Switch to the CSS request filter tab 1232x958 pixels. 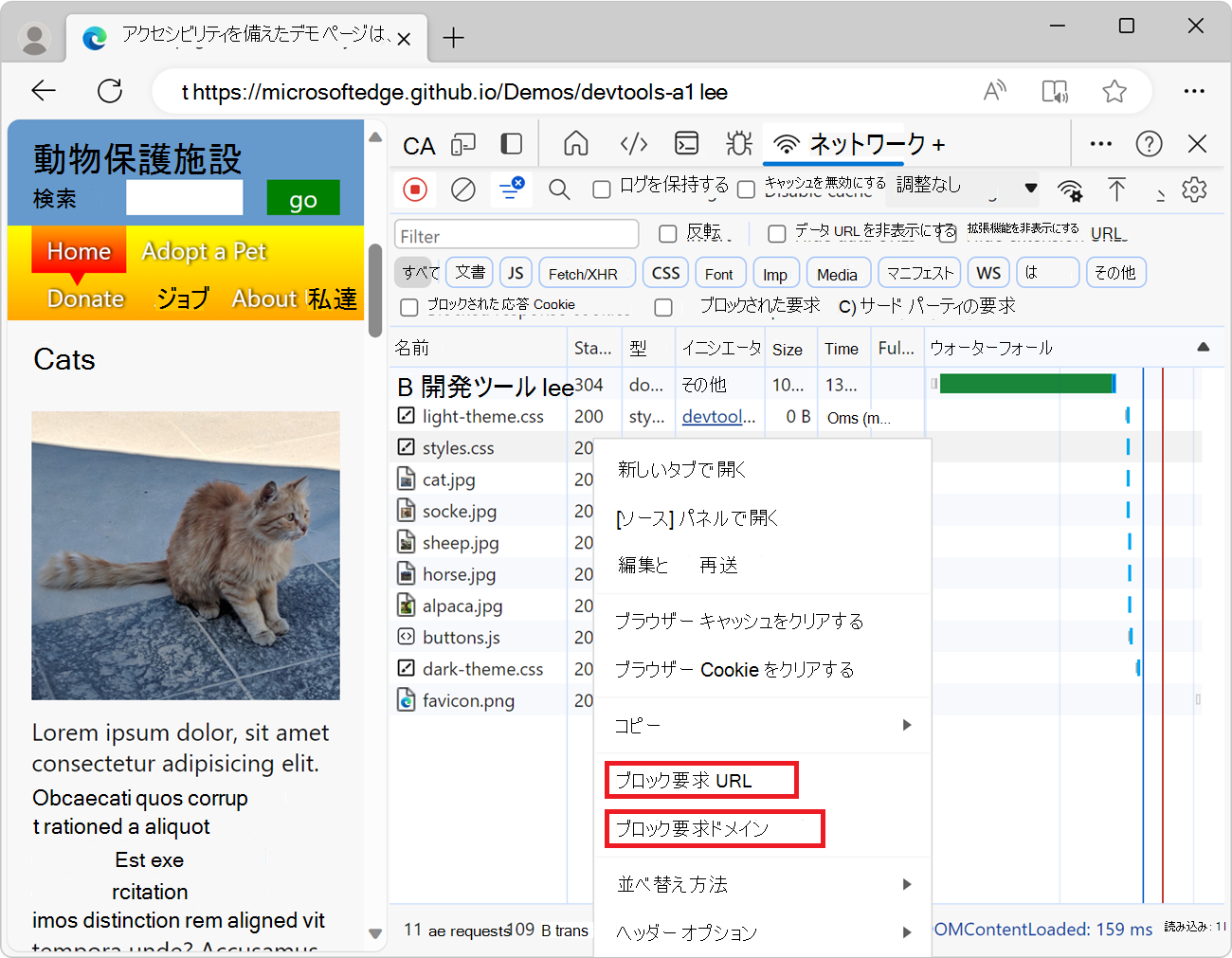[x=665, y=272]
